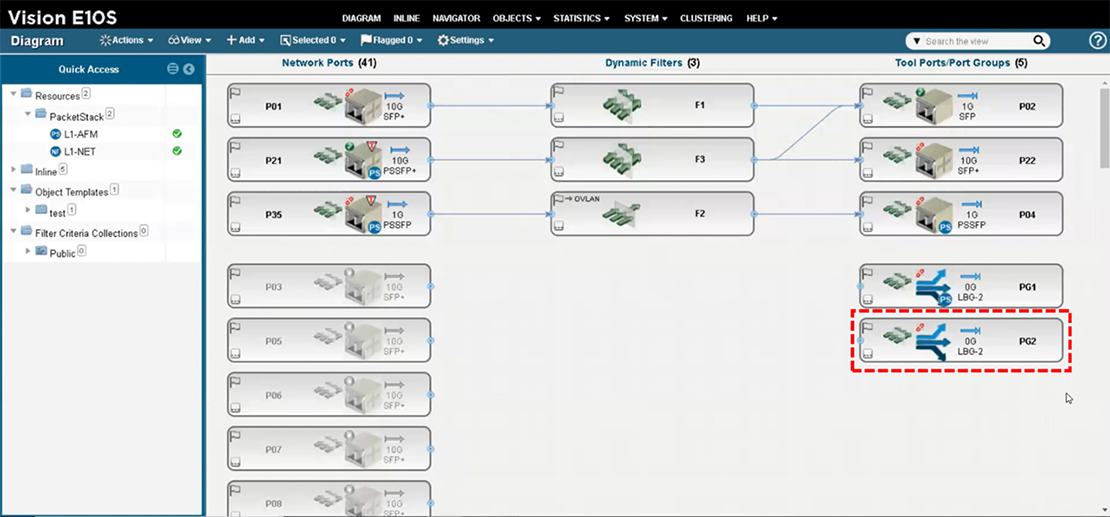This screenshot has width=1110, height=517.
Task: Select L1-AFM in PacketStack tree
Action: pyautogui.click(x=80, y=134)
